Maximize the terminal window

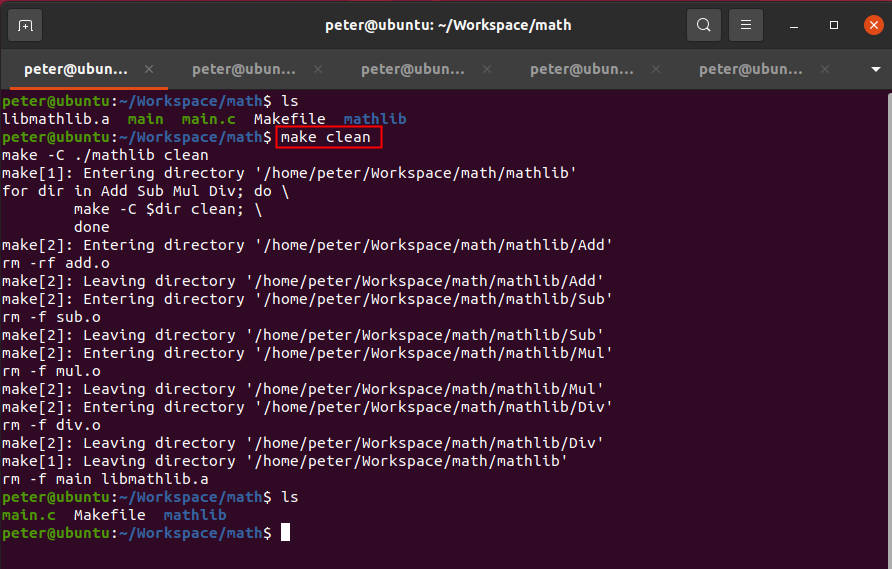pyautogui.click(x=834, y=25)
